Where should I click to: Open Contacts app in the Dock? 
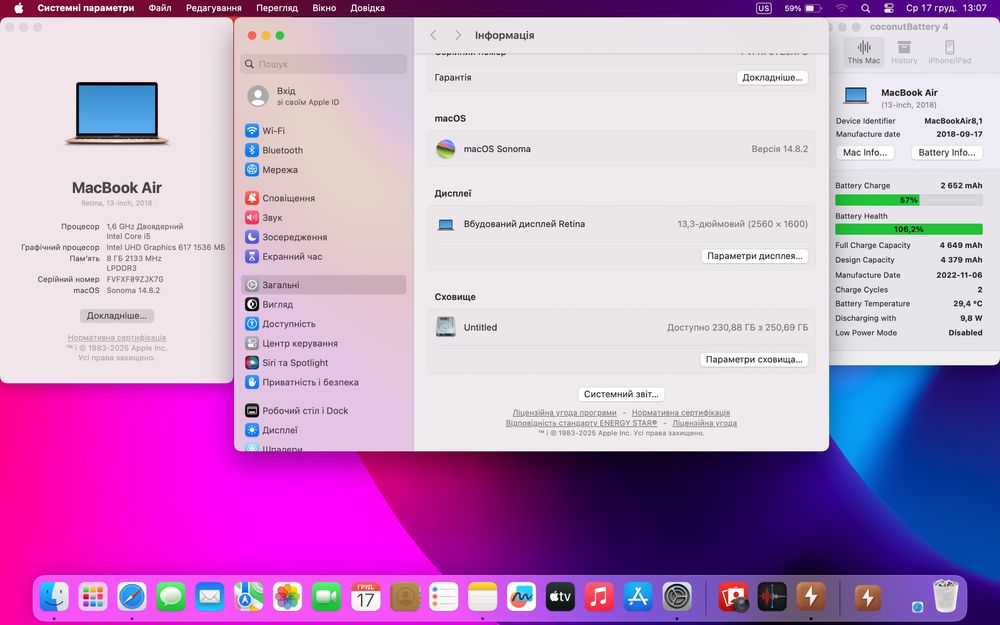[404, 598]
